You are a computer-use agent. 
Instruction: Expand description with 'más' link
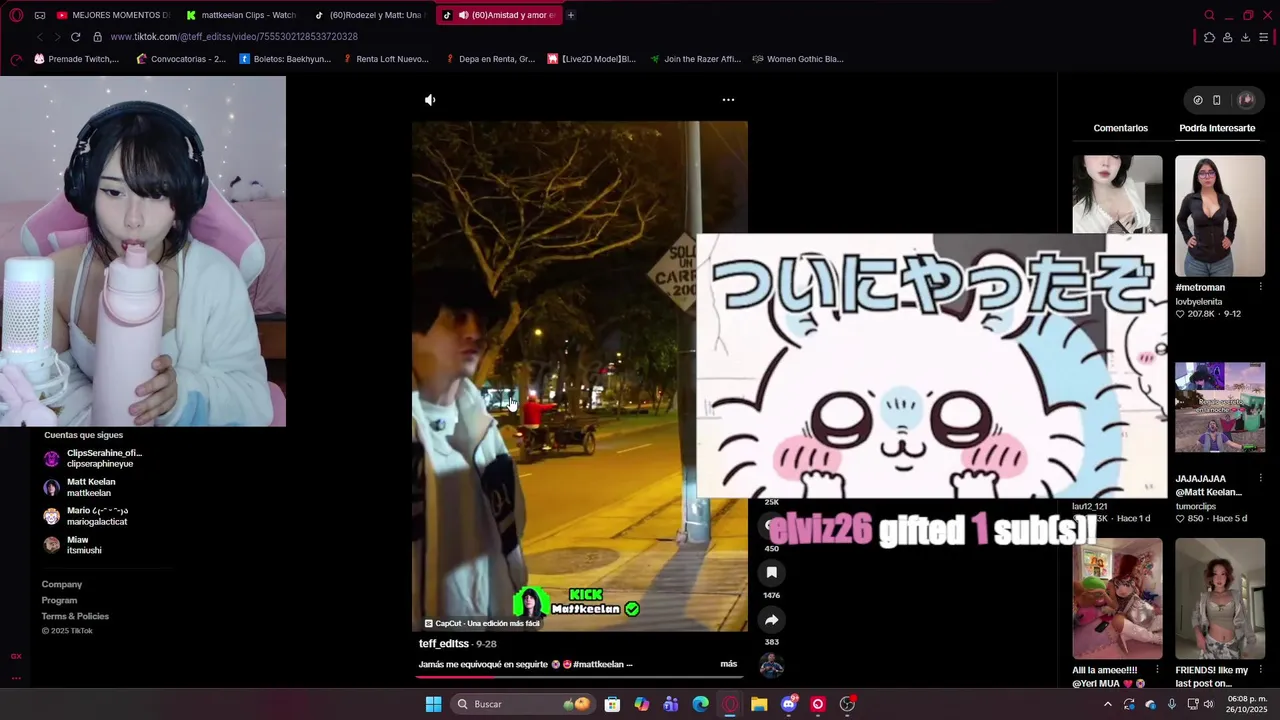pos(728,664)
